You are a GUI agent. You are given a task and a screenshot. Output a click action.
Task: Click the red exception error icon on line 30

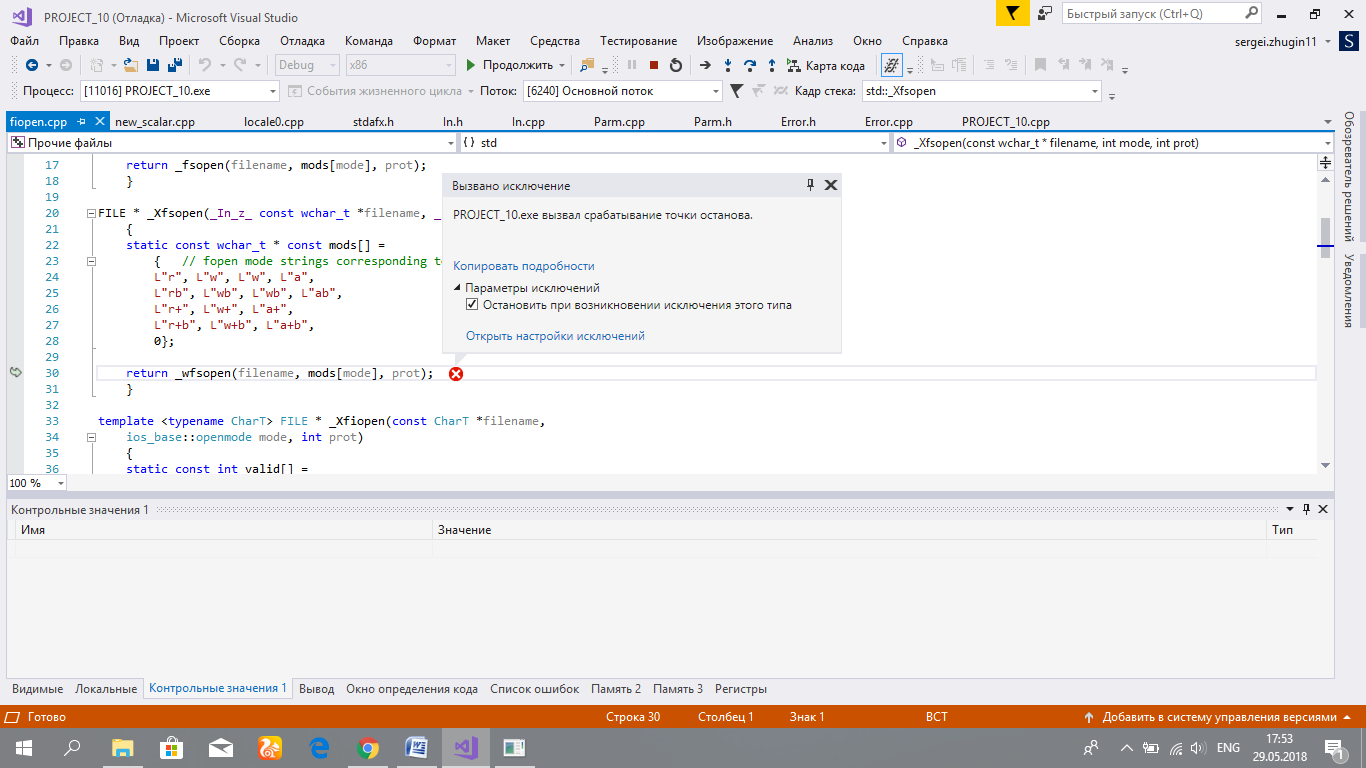(456, 373)
